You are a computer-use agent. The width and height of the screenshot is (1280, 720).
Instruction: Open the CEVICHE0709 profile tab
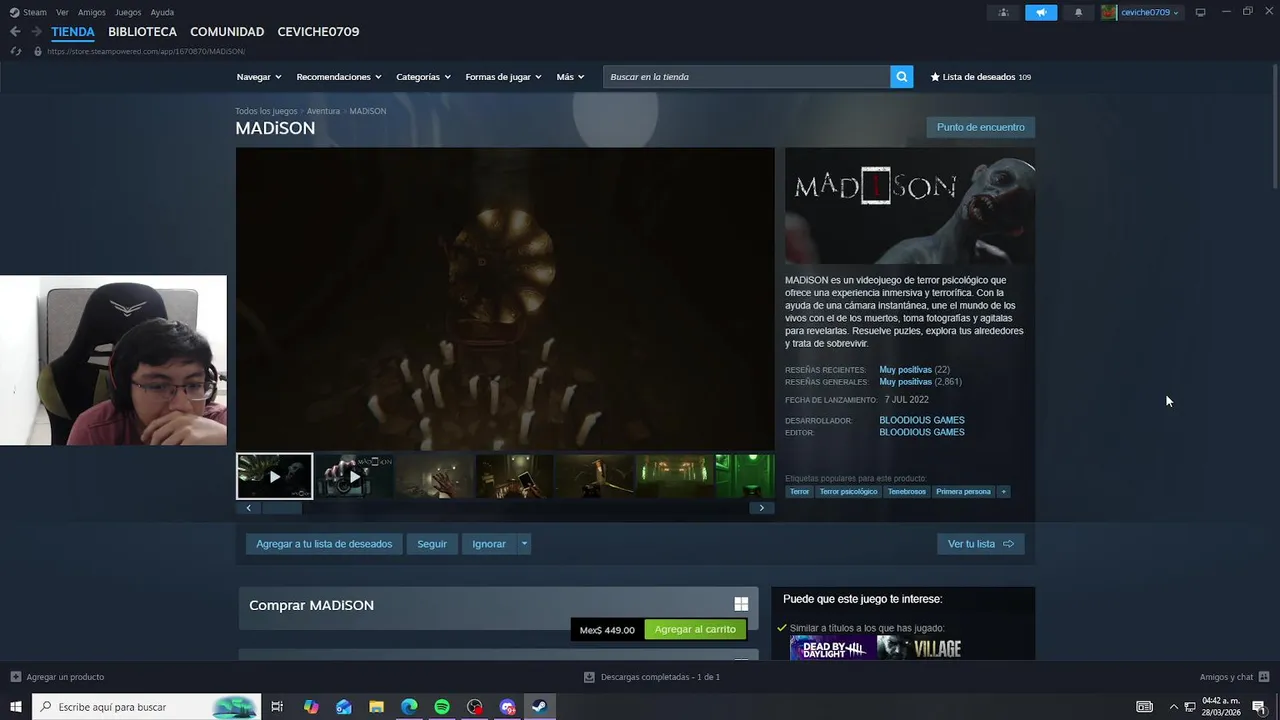pyautogui.click(x=318, y=32)
